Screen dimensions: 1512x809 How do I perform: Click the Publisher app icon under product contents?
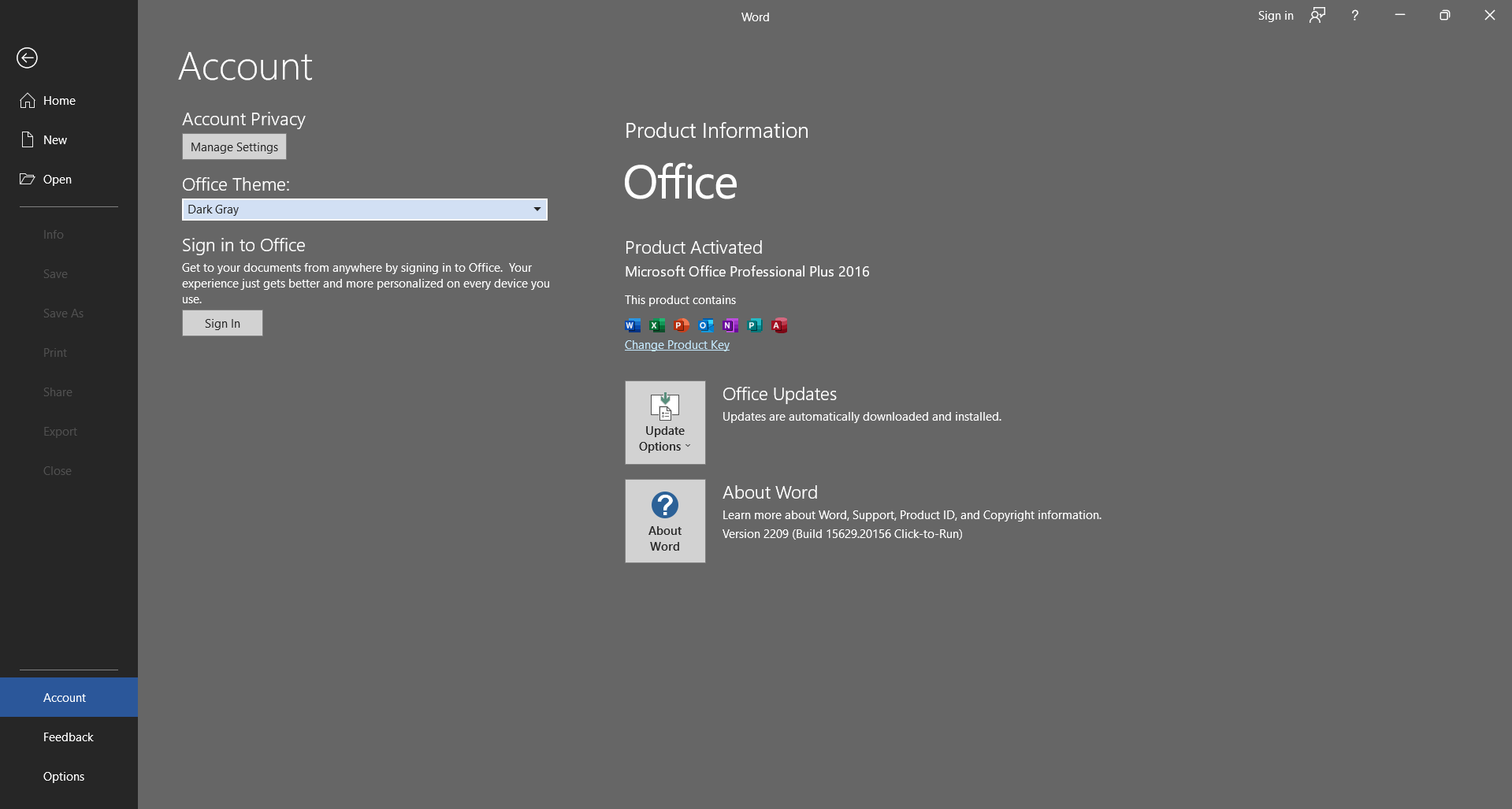(x=755, y=325)
